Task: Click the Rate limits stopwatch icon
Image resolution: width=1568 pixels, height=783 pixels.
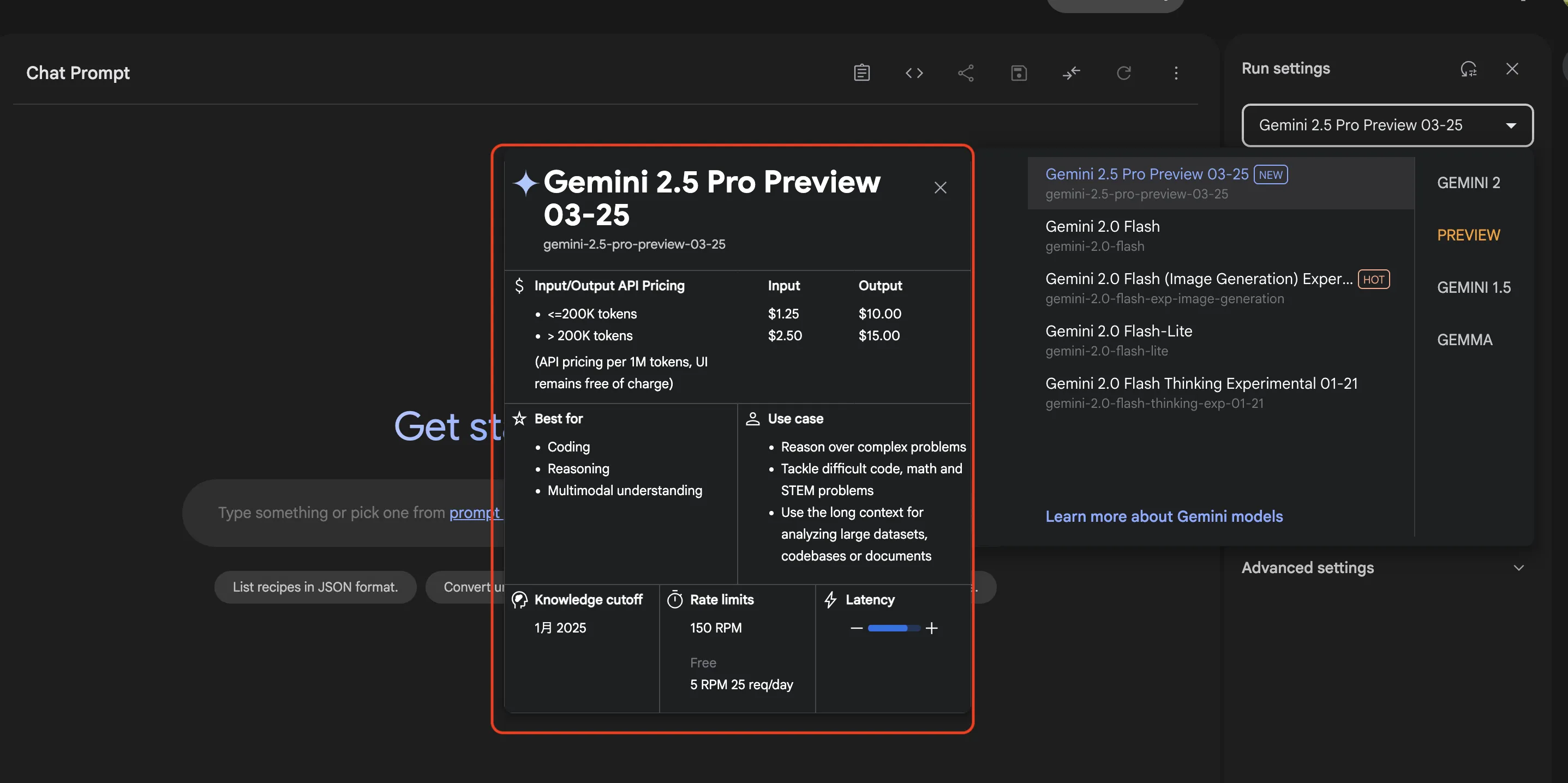Action: click(x=674, y=600)
